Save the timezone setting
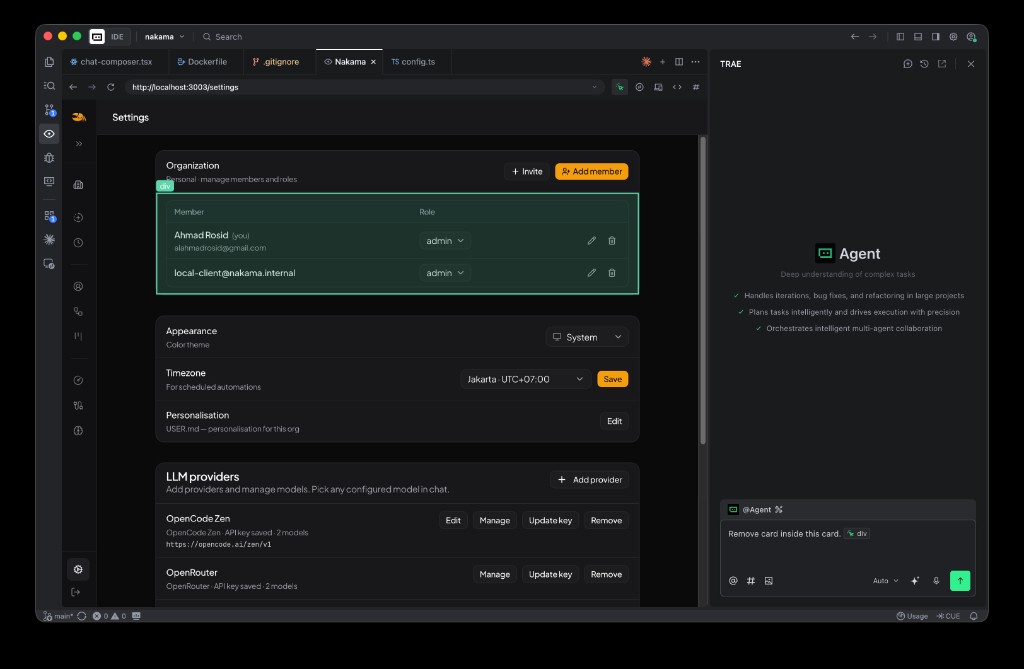The image size is (1024, 669). click(x=613, y=379)
